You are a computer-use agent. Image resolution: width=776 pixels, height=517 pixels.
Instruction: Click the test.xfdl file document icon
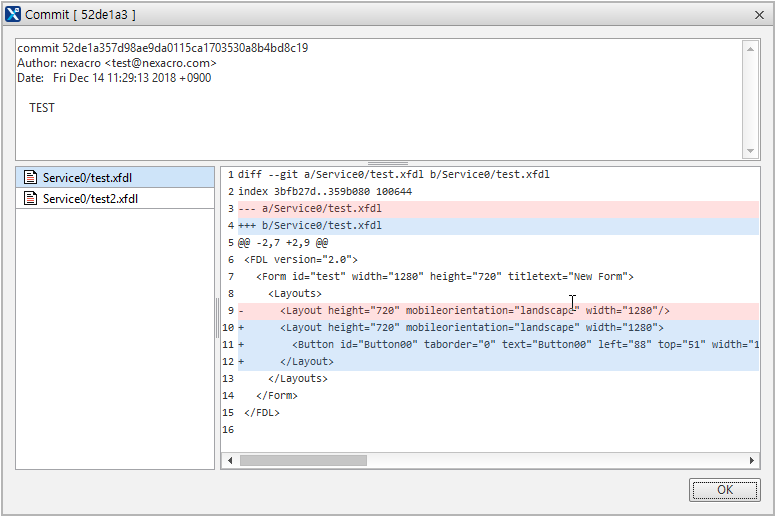tap(30, 178)
